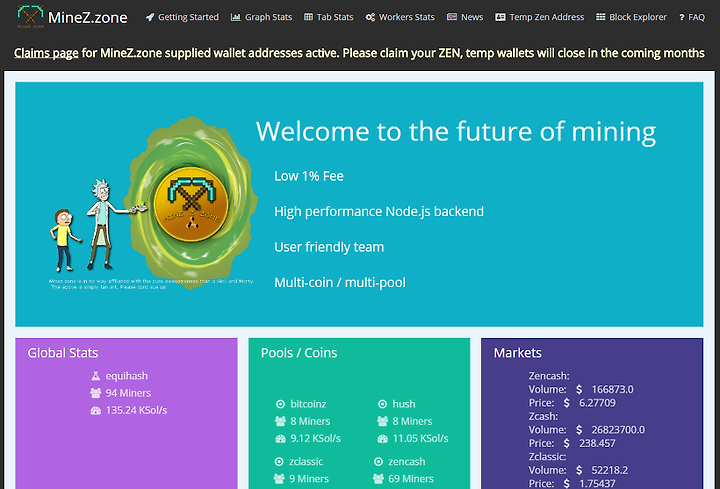The height and width of the screenshot is (489, 720).
Task: Click the table icon beside Tab Stats
Action: [309, 17]
